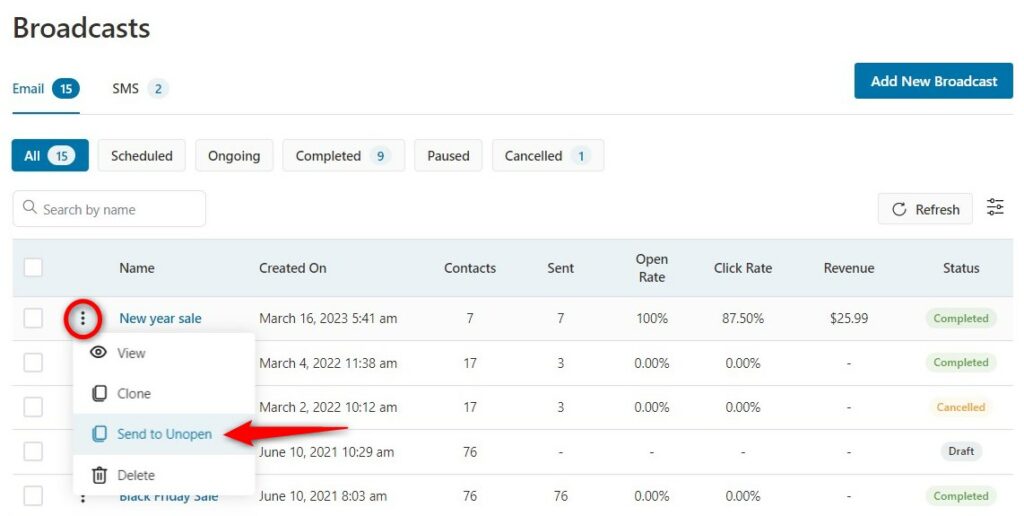
Task: Focus the Search by name field
Action: coord(109,209)
